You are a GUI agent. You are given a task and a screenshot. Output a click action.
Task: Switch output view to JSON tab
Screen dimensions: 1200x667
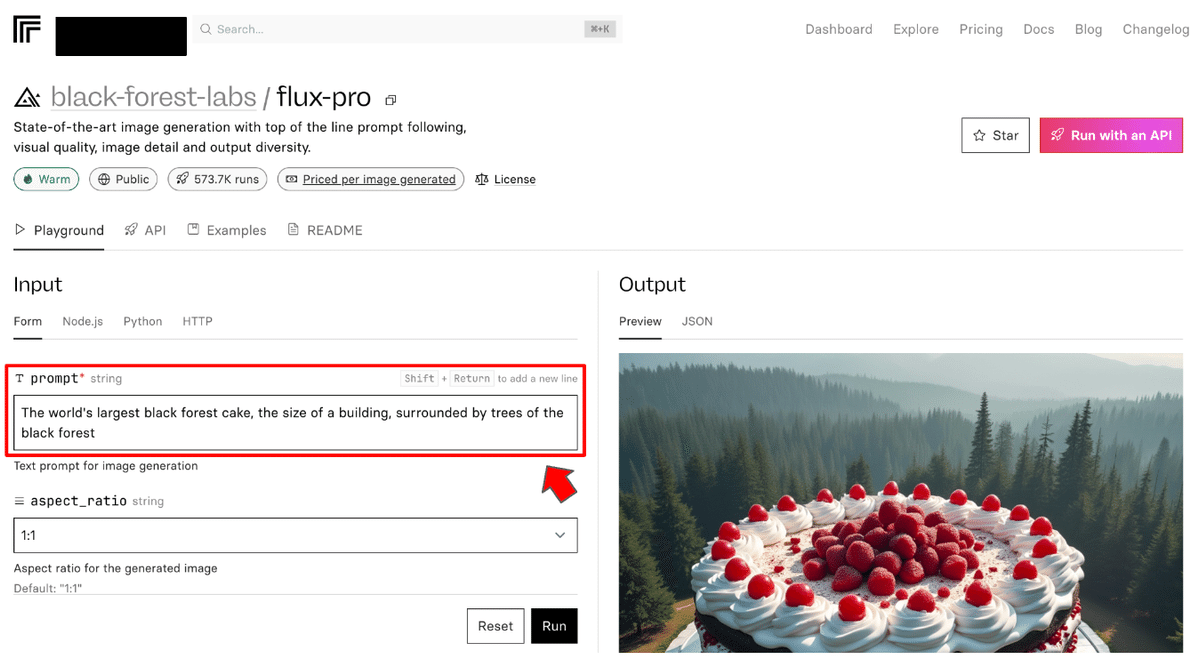697,321
